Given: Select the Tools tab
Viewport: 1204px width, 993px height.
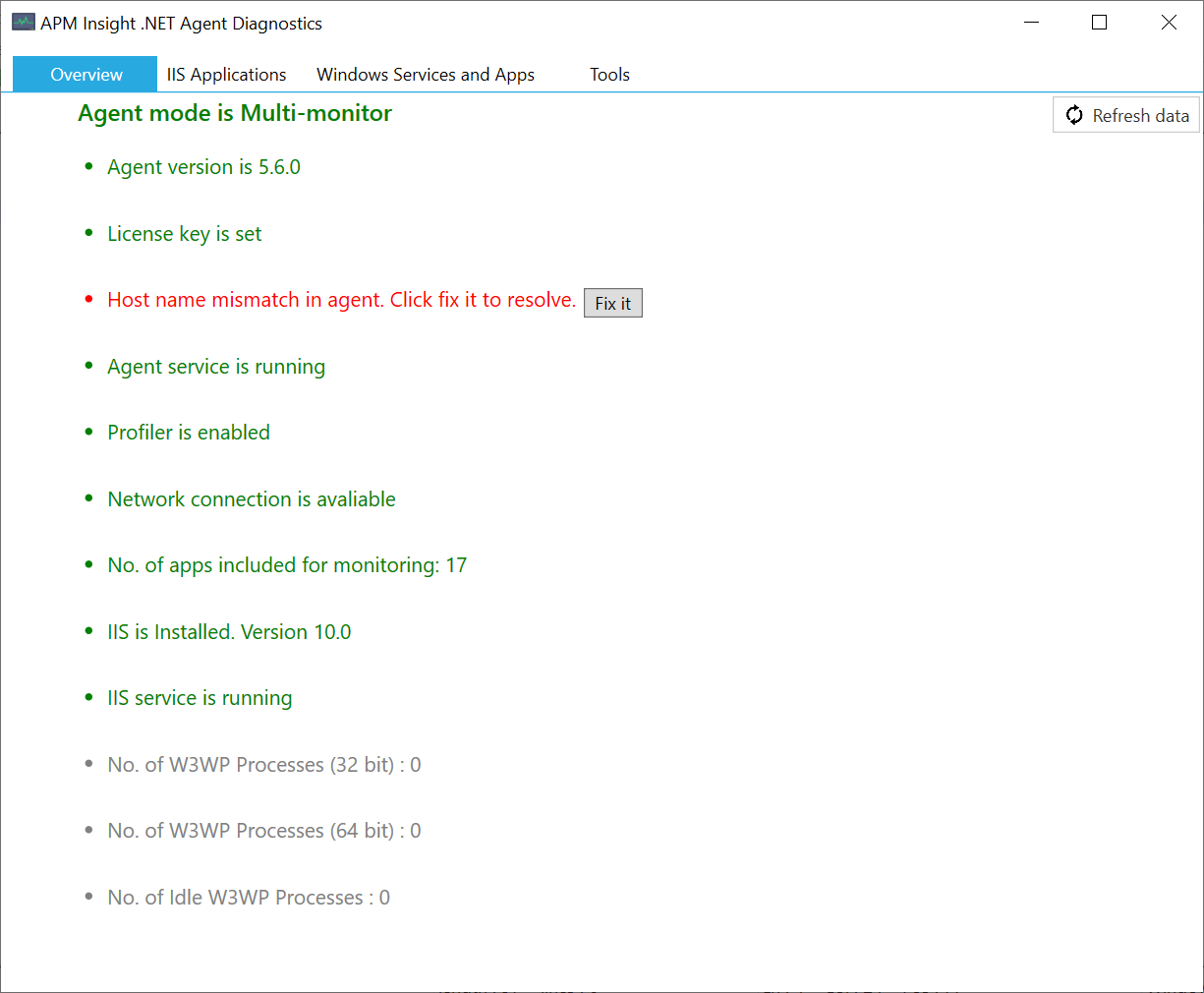Looking at the screenshot, I should point(609,75).
